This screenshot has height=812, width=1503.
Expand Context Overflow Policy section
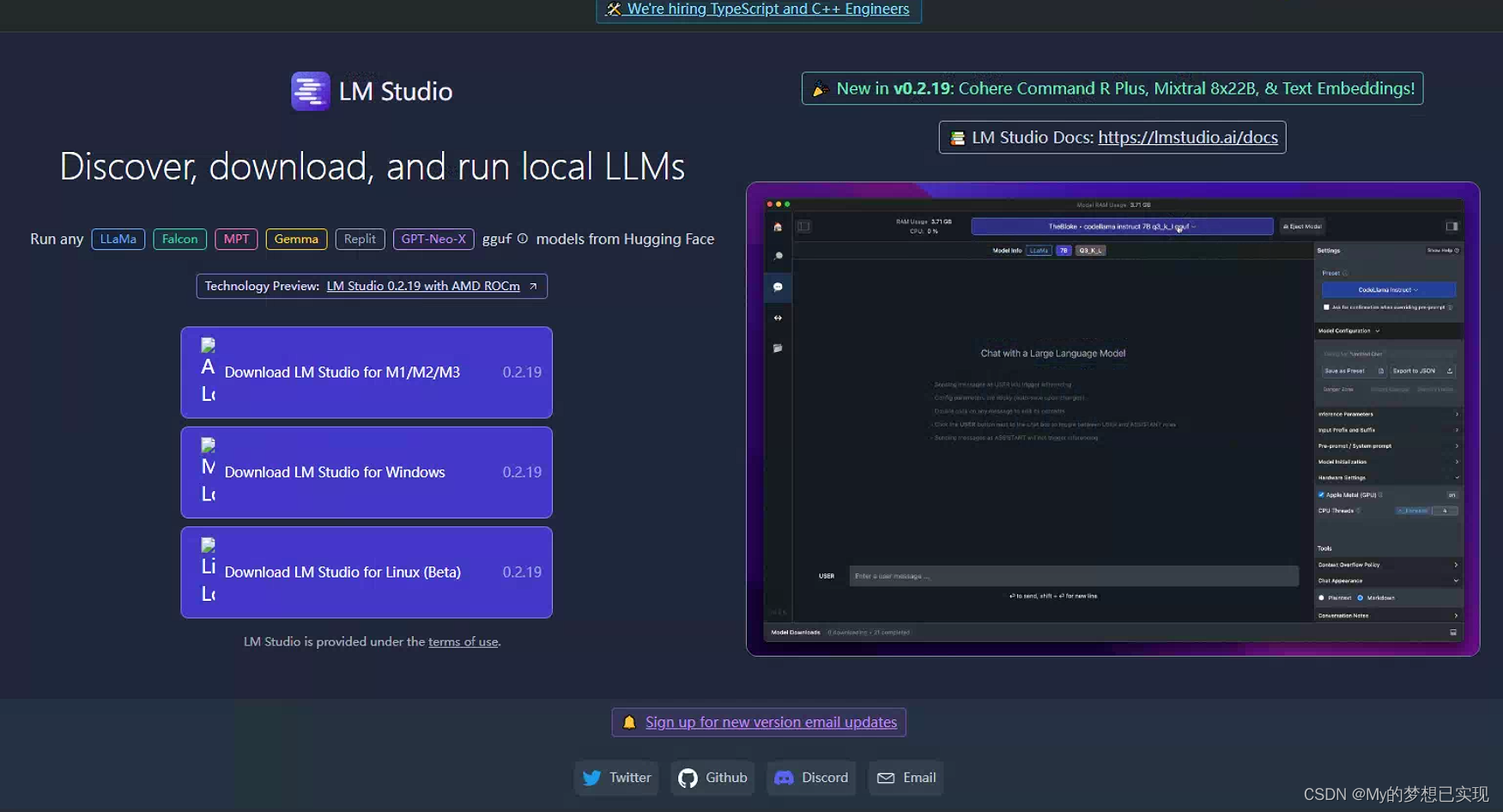(x=1388, y=565)
